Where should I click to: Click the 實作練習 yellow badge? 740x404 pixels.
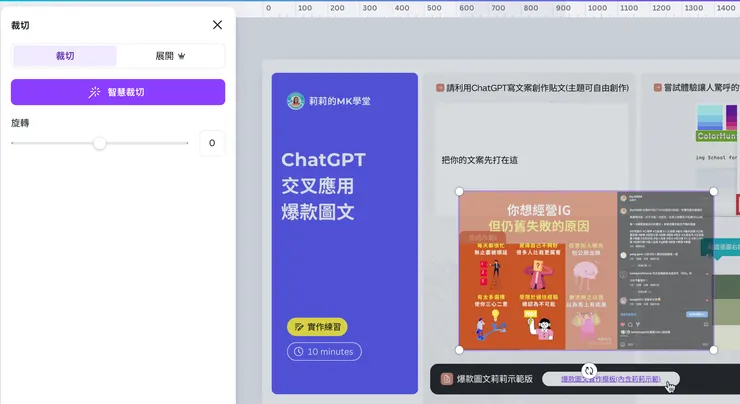317,327
